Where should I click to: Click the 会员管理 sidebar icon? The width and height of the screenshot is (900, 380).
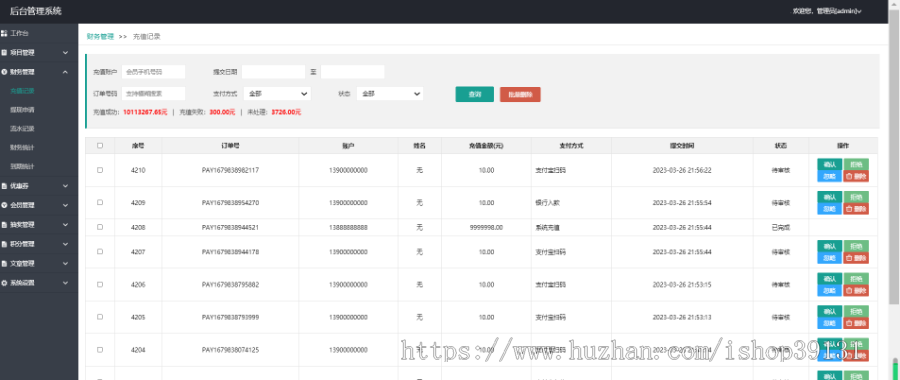[x=4, y=205]
